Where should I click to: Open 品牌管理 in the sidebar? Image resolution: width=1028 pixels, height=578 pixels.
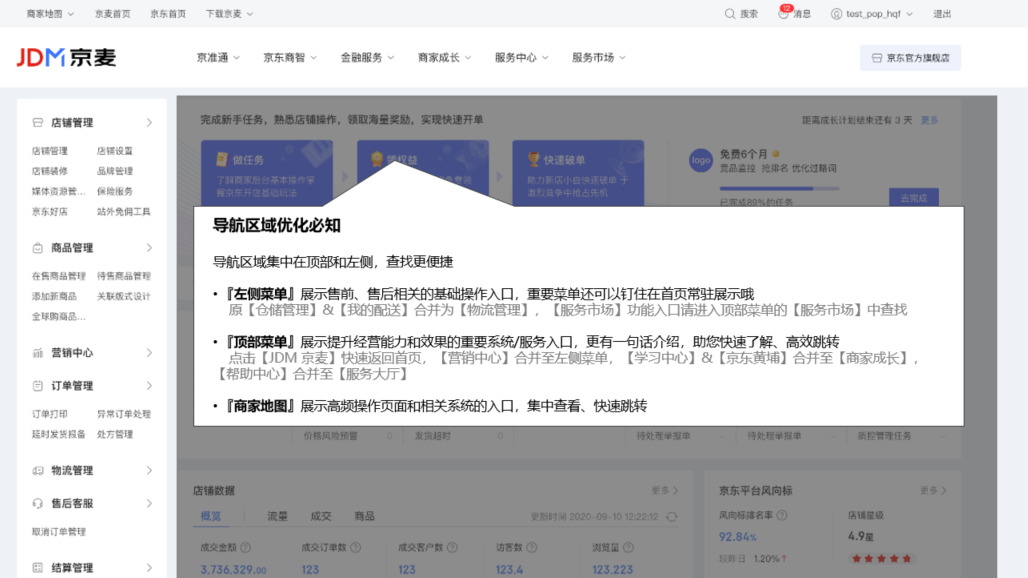click(x=115, y=171)
